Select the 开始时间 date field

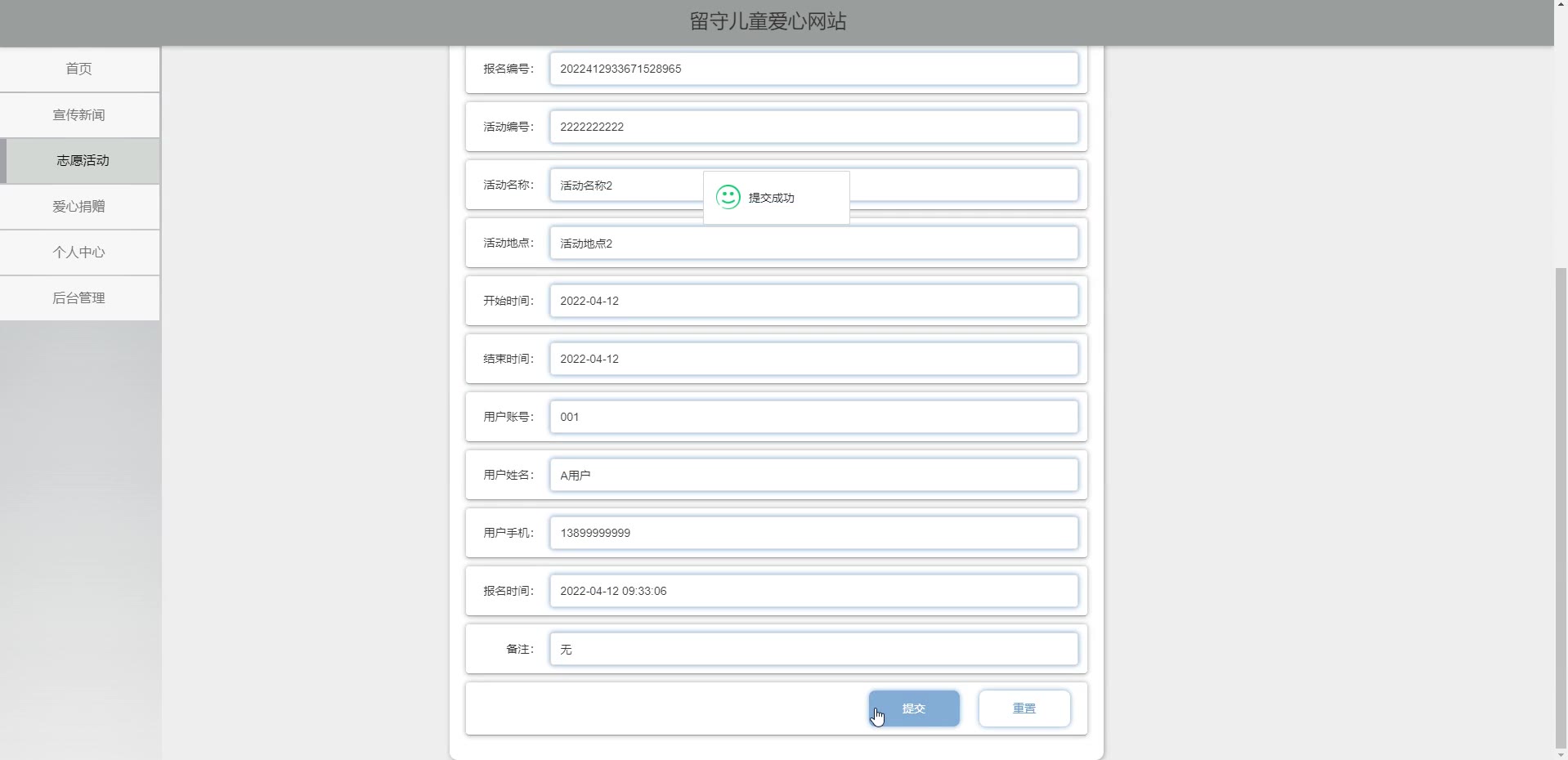(x=813, y=301)
